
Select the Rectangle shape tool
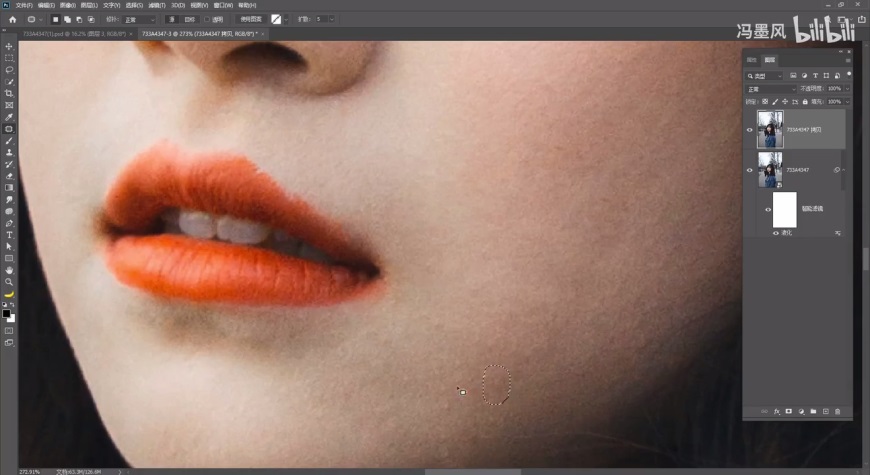[9, 259]
